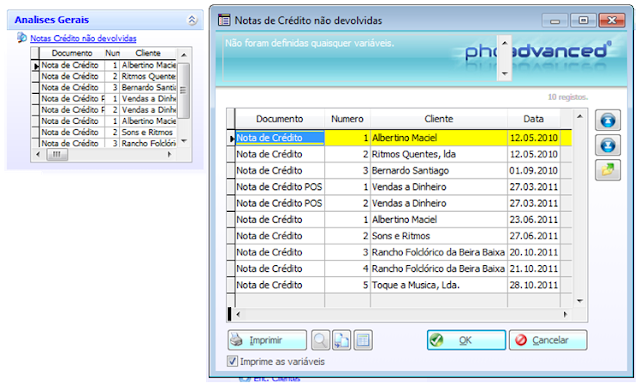Screen dimensions: 640x389
Task: Click the date 20.10.2011 cell
Action: (x=533, y=252)
